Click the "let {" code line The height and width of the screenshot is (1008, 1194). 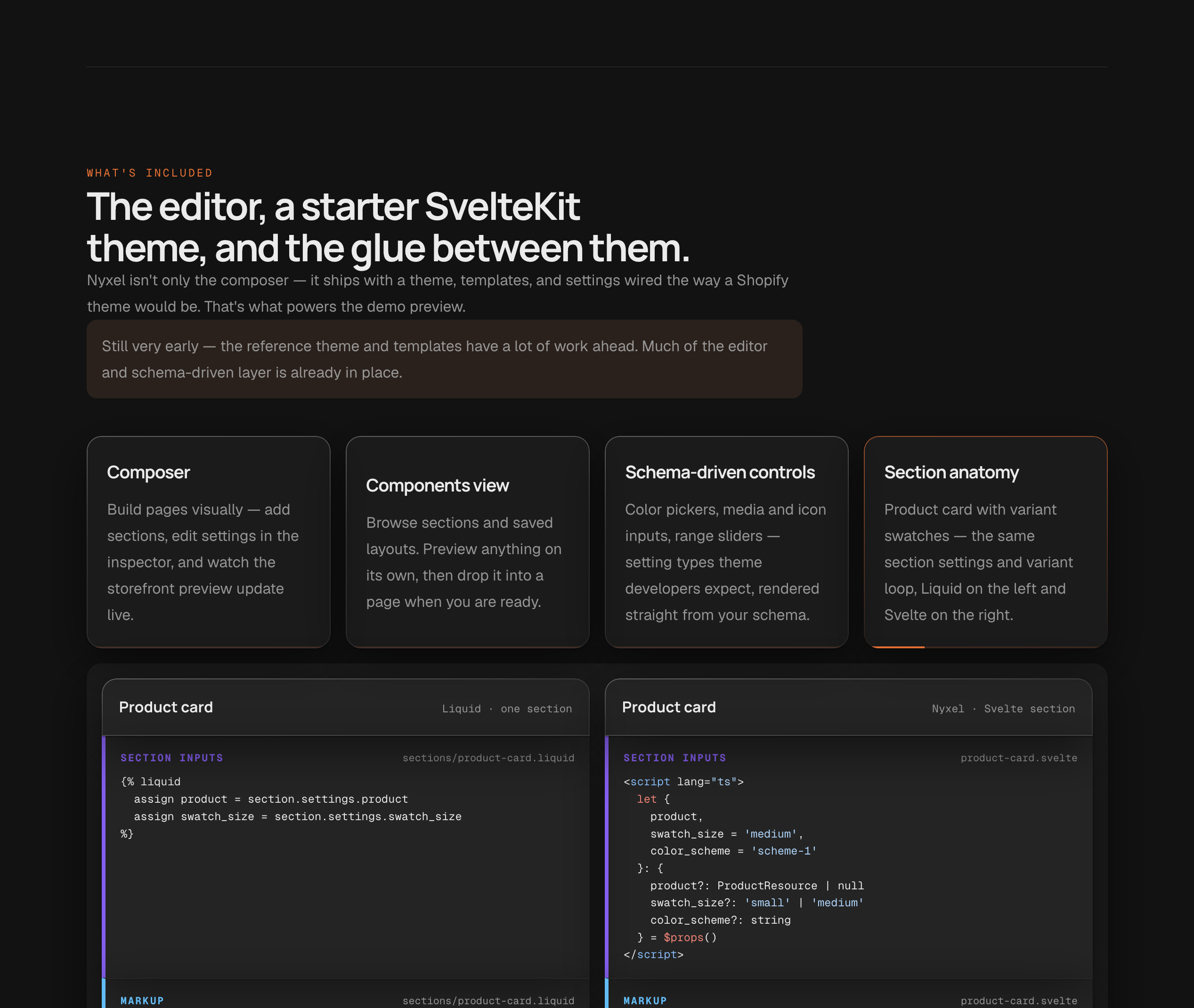pyautogui.click(x=653, y=799)
